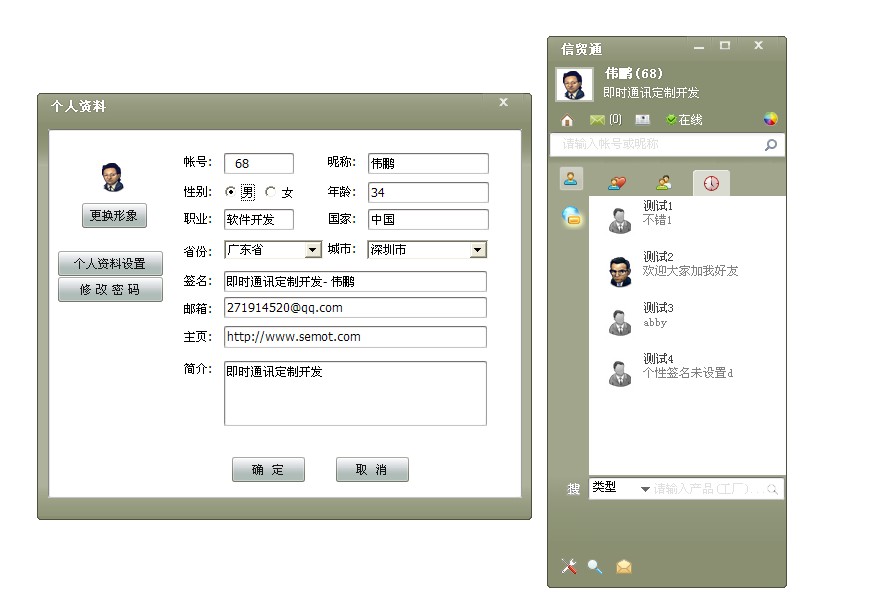
Task: Click the 邮箱 email field
Action: 355,307
